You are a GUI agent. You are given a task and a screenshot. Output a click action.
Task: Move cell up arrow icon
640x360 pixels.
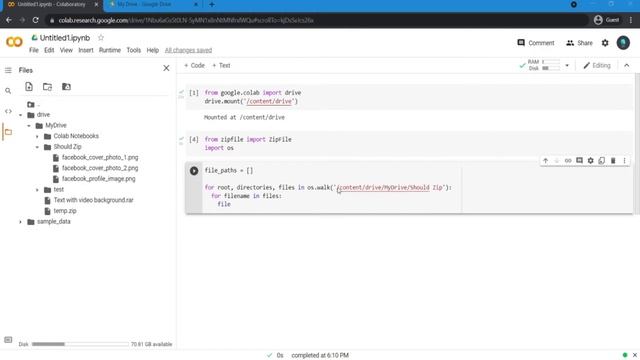pyautogui.click(x=545, y=161)
